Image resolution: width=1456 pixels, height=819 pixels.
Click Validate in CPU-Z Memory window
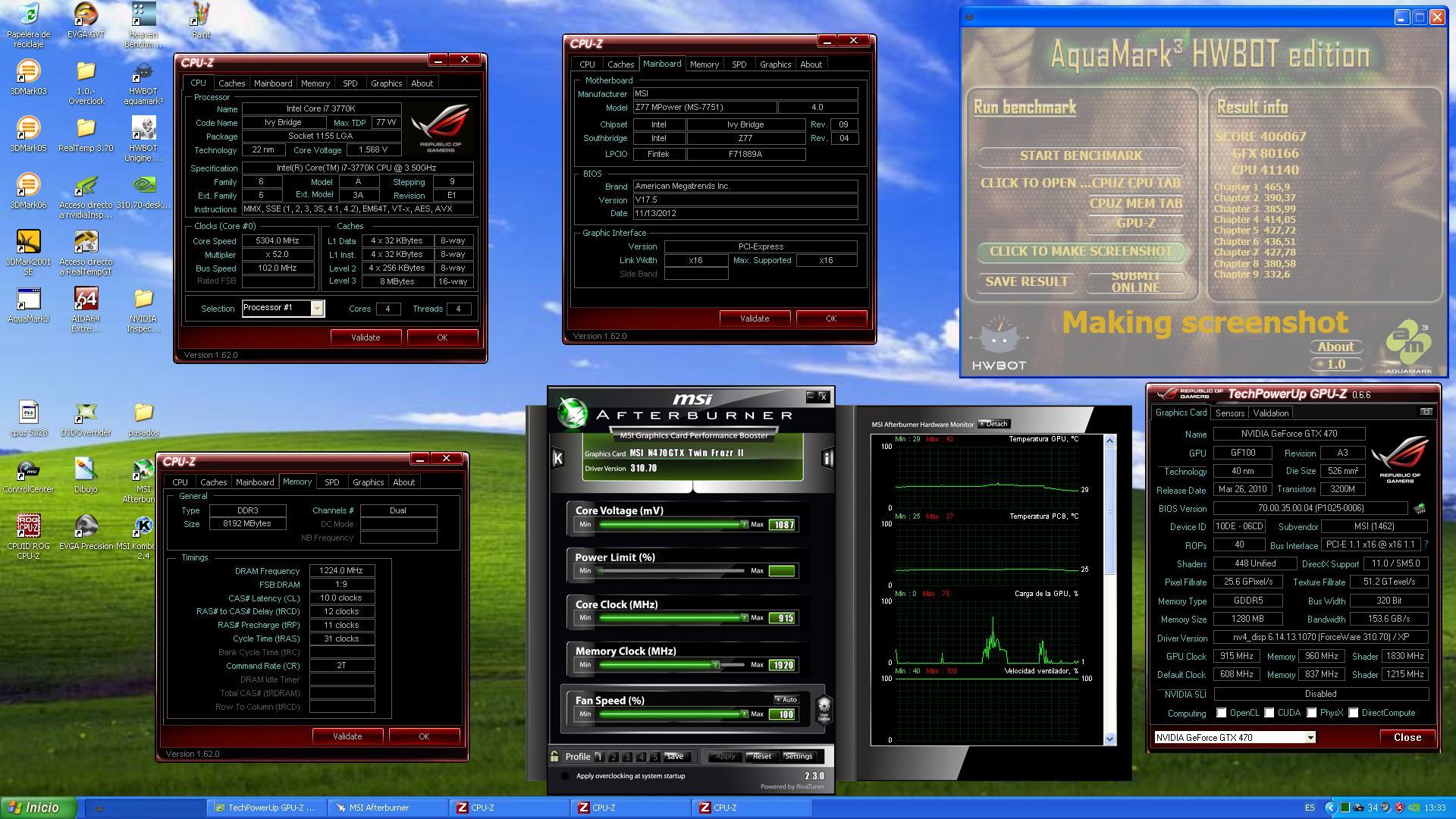347,736
